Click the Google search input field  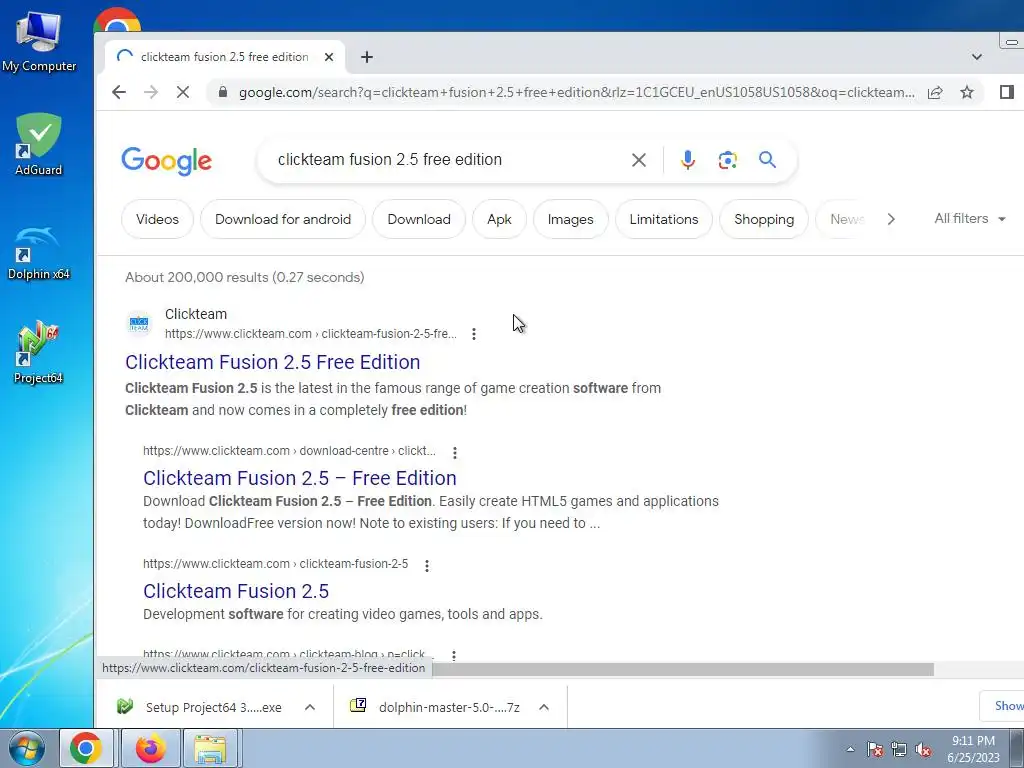click(x=451, y=160)
